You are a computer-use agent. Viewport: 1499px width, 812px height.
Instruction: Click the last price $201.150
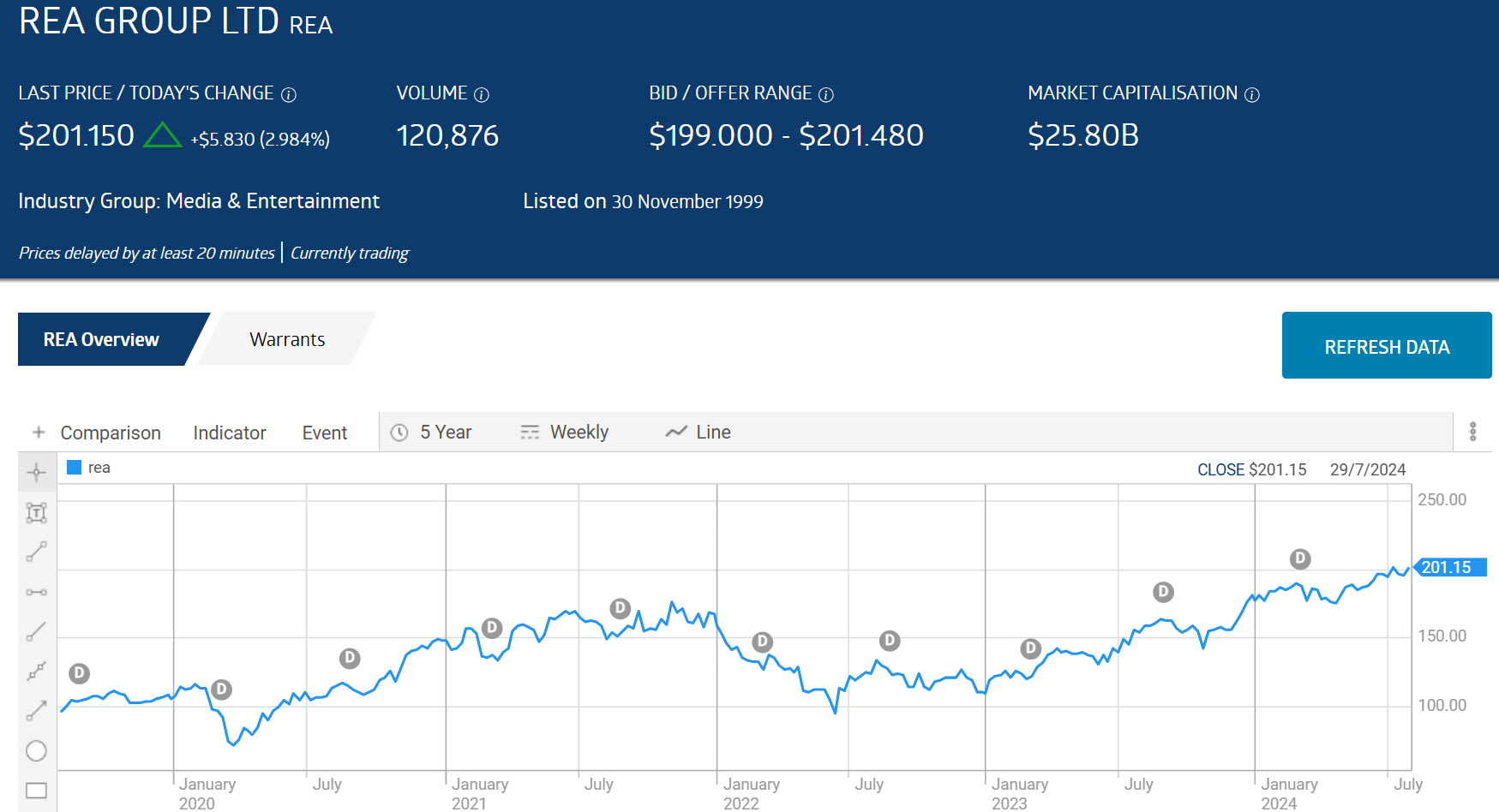[x=76, y=135]
